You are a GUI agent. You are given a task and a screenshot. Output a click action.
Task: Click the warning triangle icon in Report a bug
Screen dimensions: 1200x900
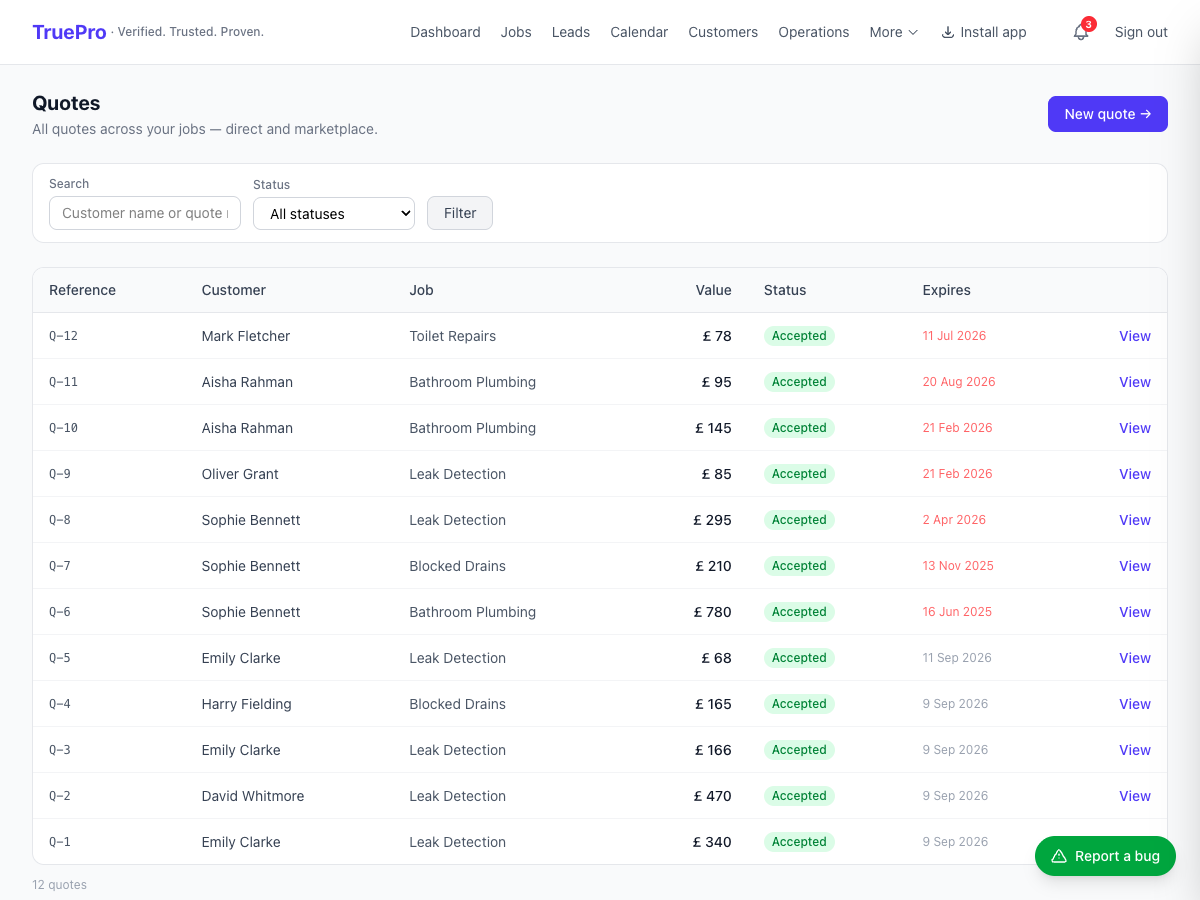pyautogui.click(x=1059, y=856)
